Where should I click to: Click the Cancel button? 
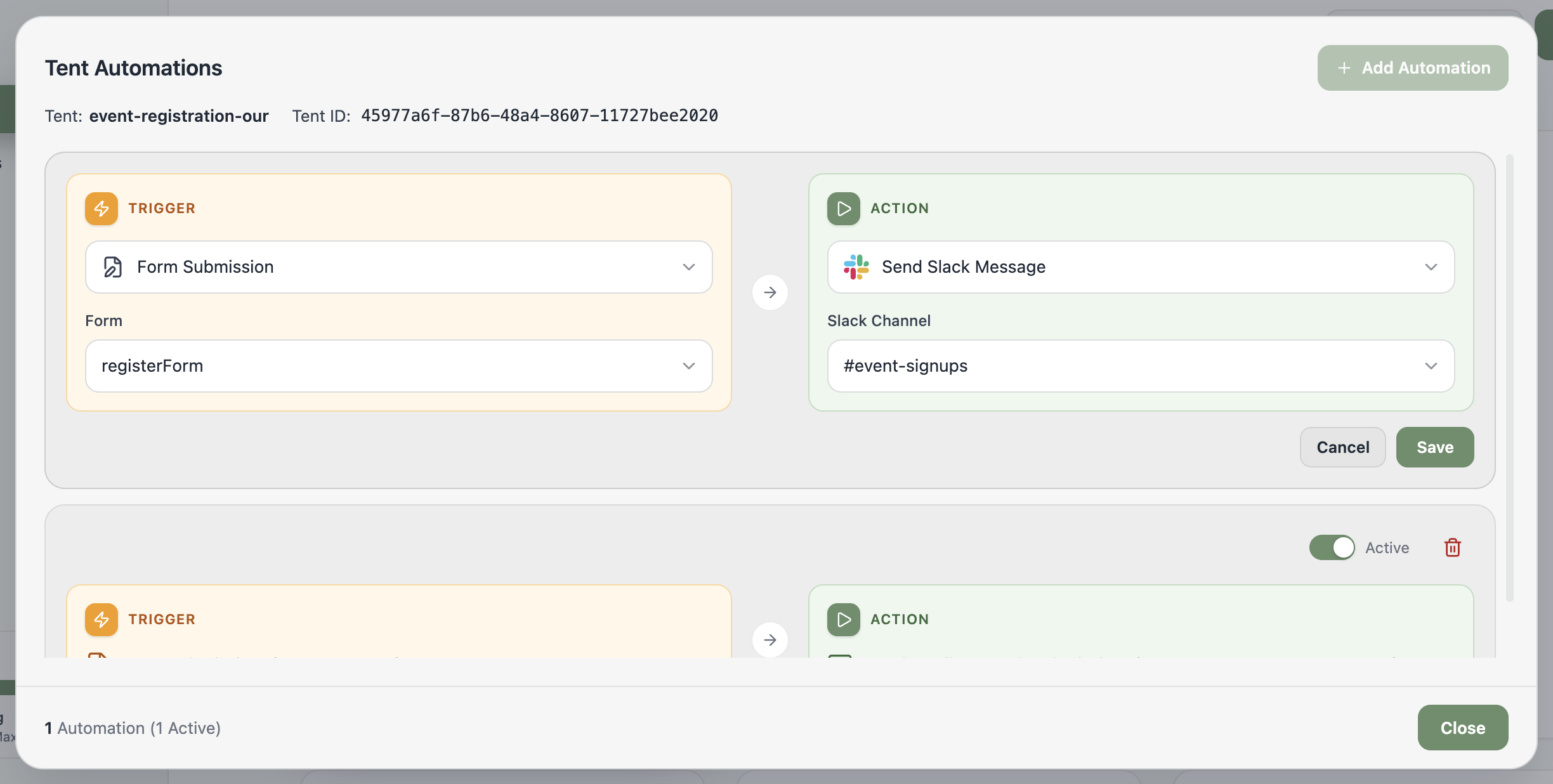1342,447
